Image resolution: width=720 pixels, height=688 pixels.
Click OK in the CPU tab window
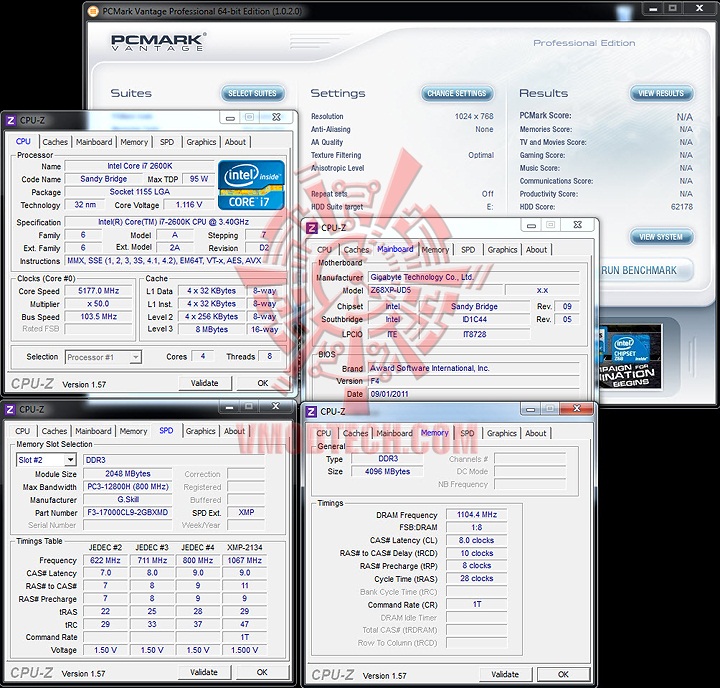(x=263, y=383)
